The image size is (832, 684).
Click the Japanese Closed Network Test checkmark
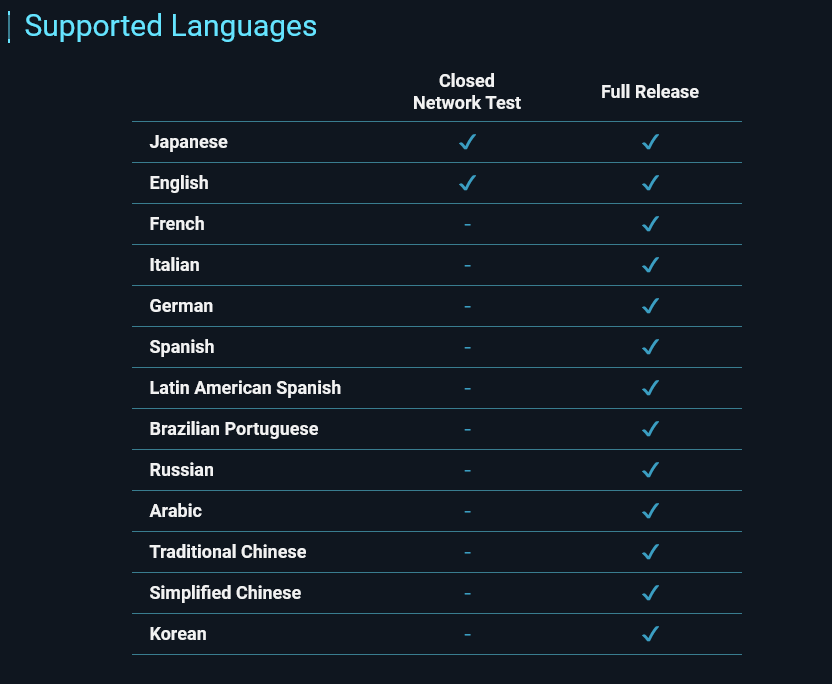click(467, 142)
